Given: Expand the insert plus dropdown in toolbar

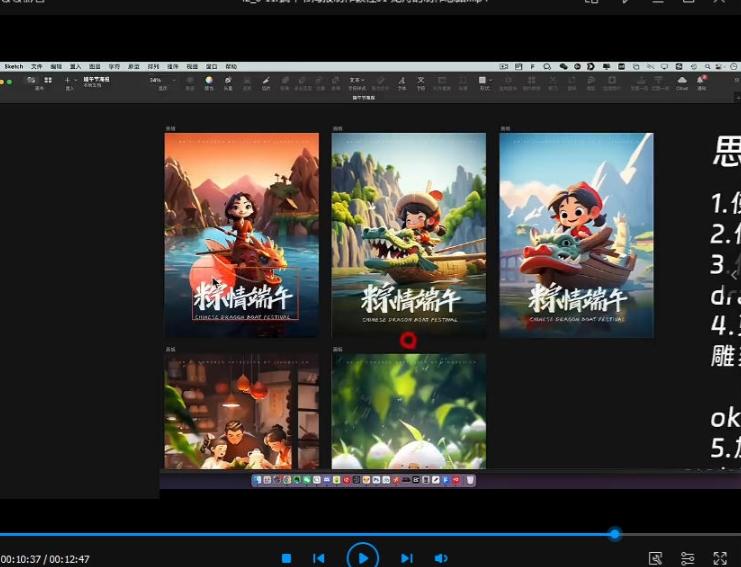Looking at the screenshot, I should click(x=70, y=80).
